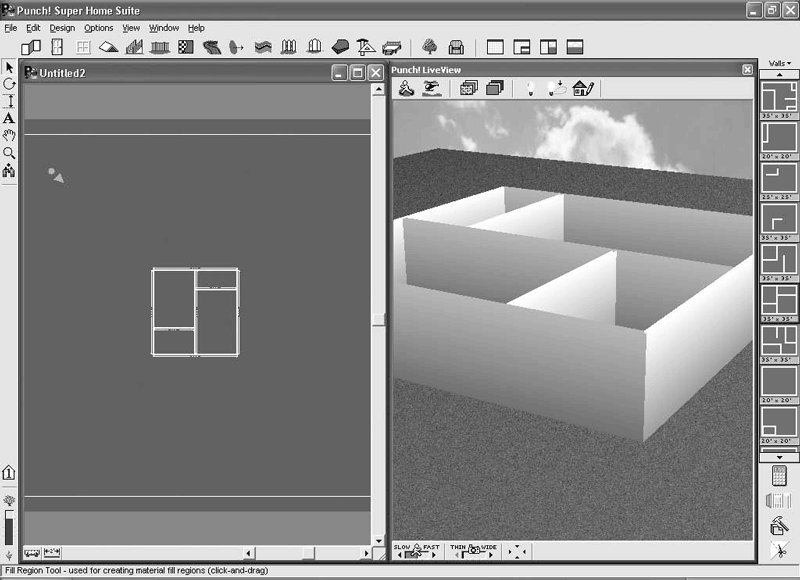Open the Walls dropdown at right panel
800x580 pixels.
coord(779,63)
